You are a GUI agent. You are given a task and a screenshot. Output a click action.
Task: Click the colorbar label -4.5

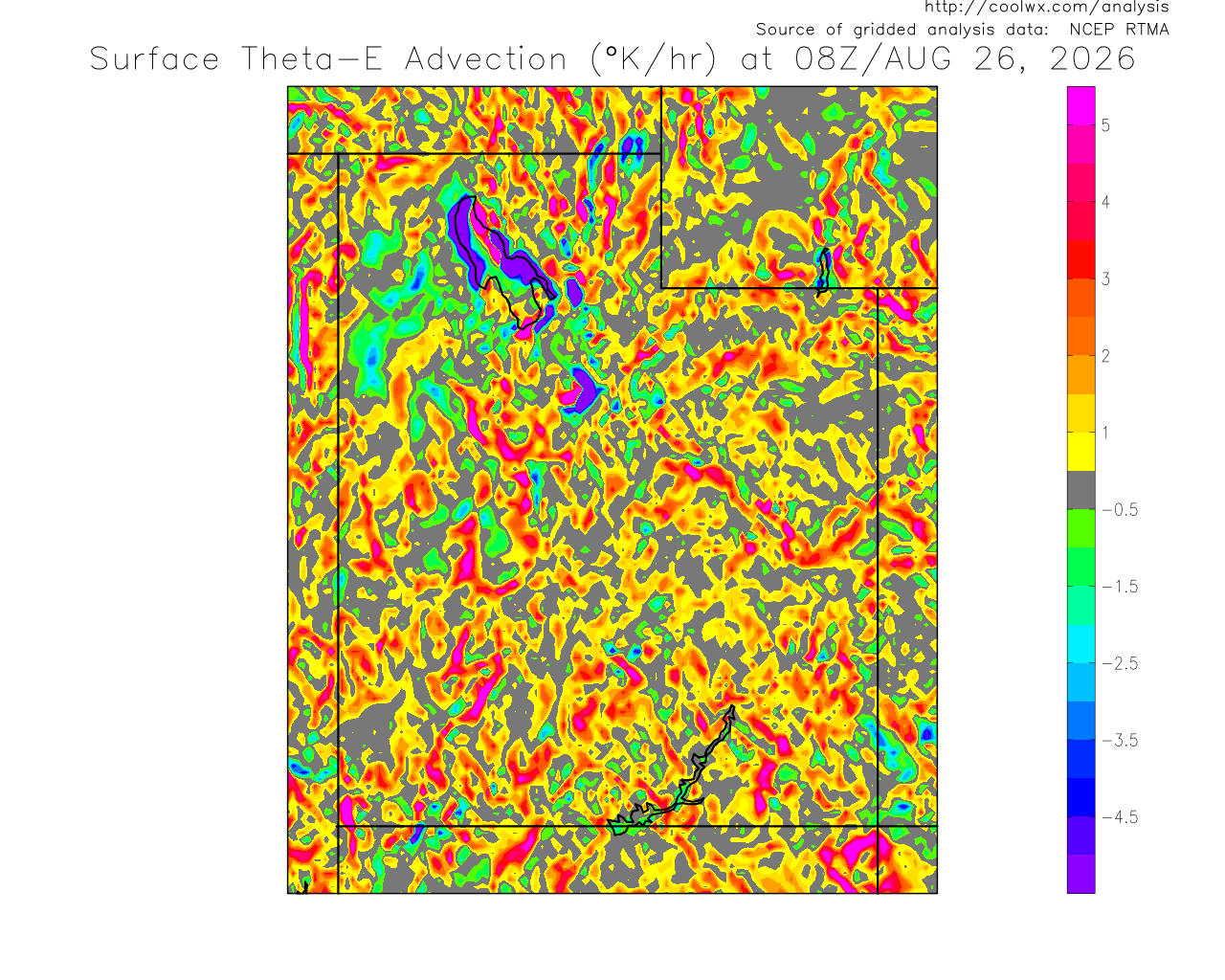(x=1120, y=817)
